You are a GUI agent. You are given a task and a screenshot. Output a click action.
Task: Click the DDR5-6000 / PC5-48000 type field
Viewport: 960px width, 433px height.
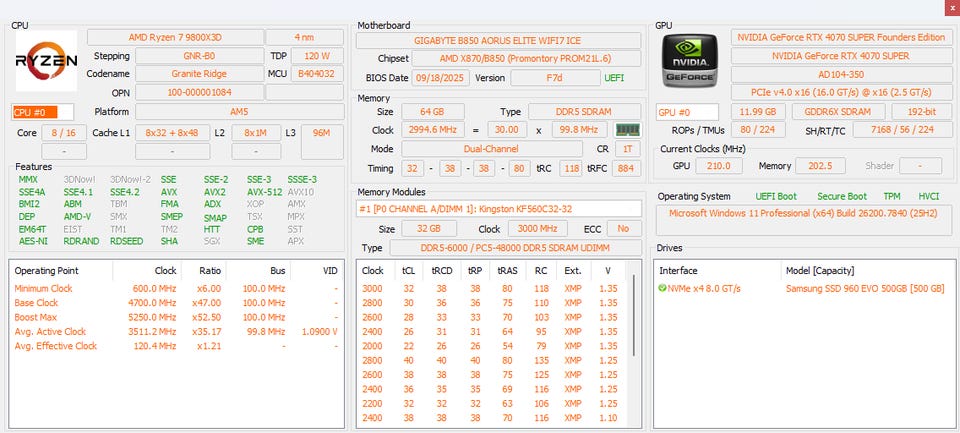[515, 248]
